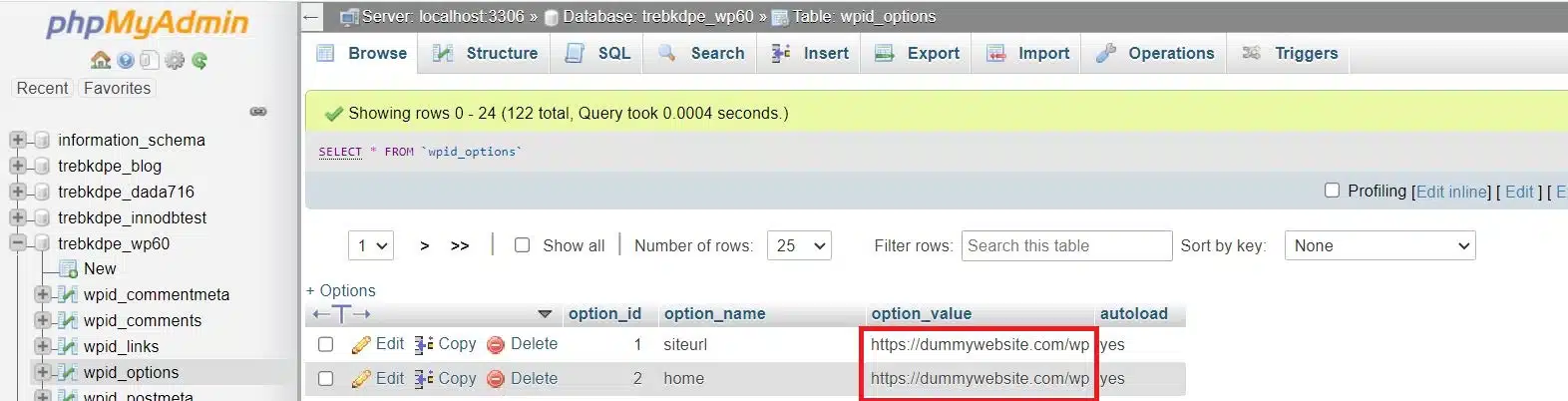This screenshot has width=1568, height=401.
Task: Open the settings gear icon in sidebar
Action: pos(175,61)
